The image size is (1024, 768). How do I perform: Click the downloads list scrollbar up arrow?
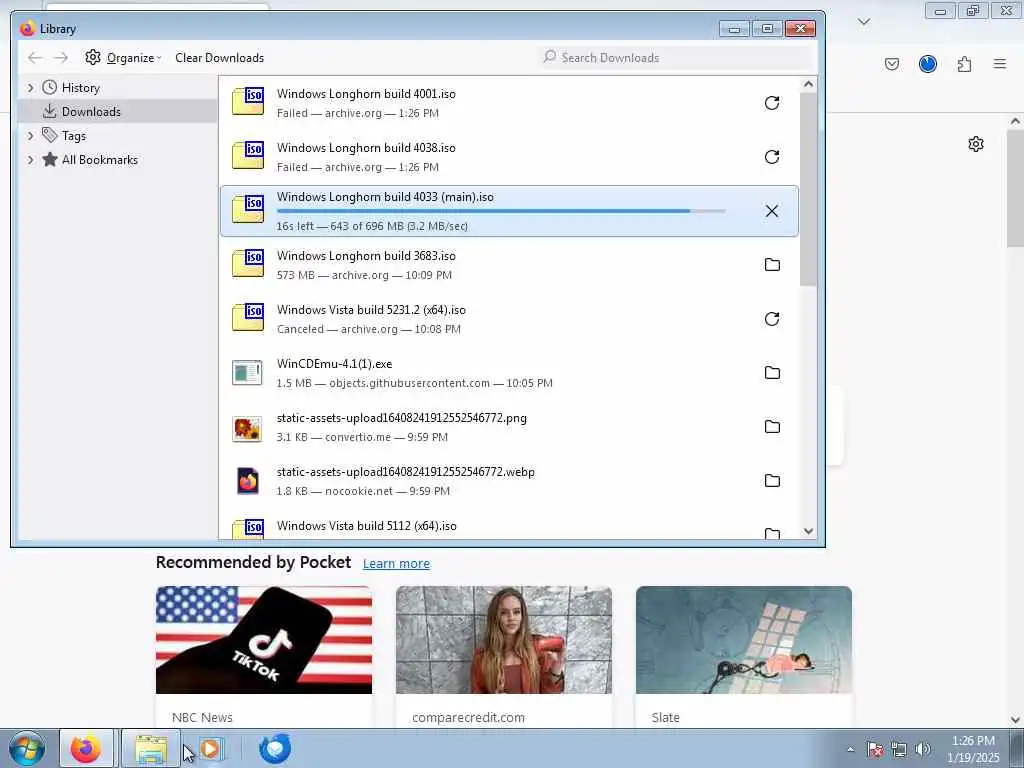808,84
